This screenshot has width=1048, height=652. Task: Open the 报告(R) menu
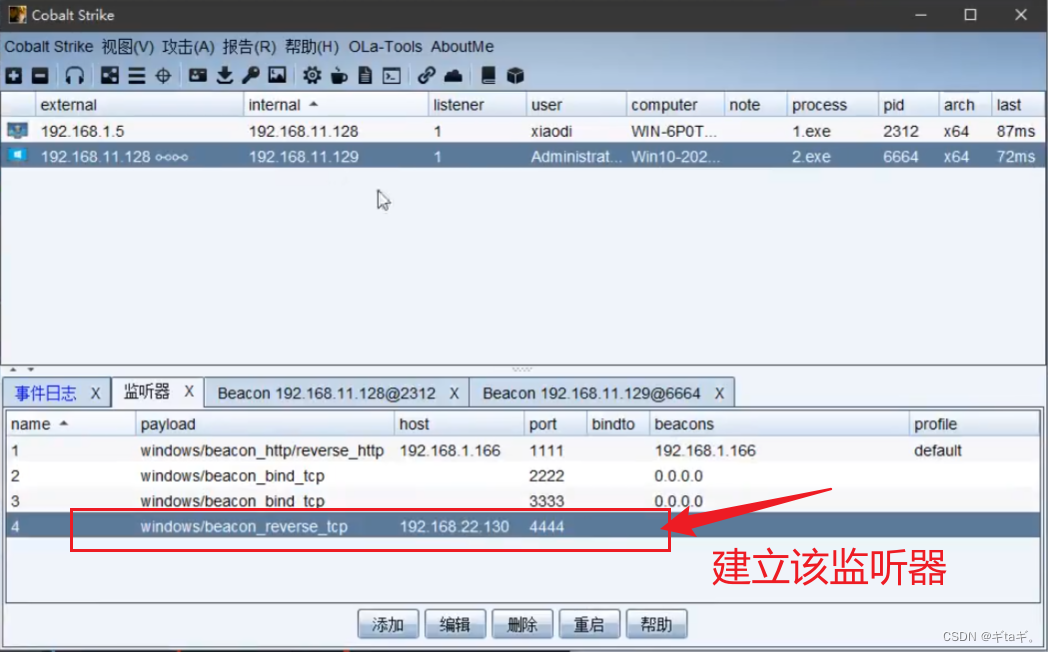(x=249, y=47)
